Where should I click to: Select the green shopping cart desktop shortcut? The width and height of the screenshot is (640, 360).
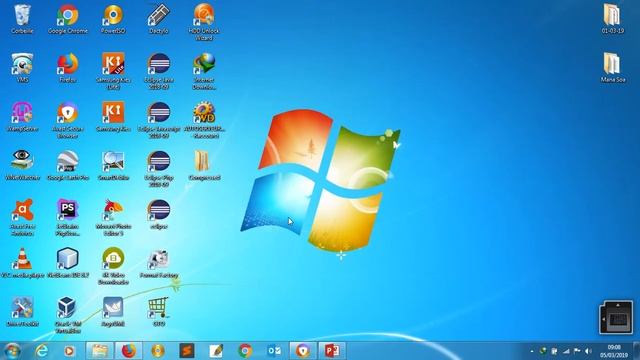[159, 312]
